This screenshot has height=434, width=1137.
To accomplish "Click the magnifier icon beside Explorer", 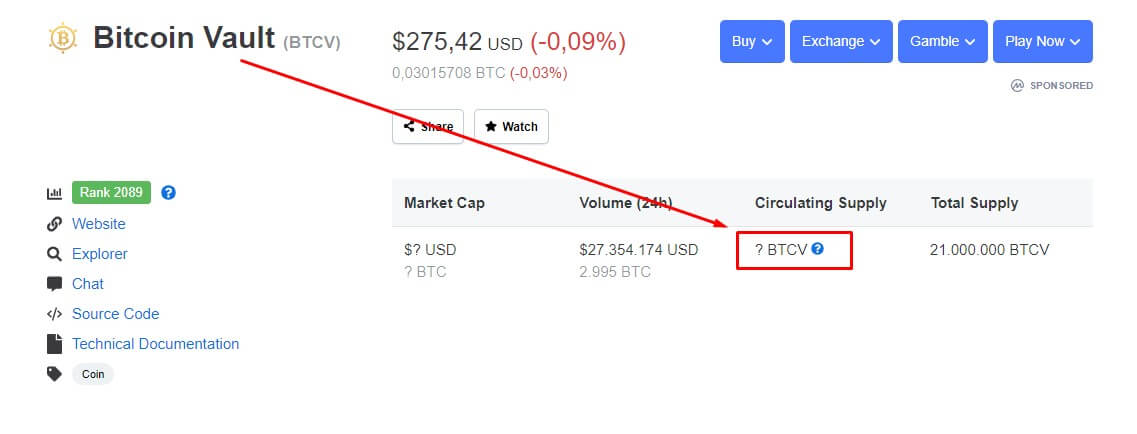I will [54, 254].
